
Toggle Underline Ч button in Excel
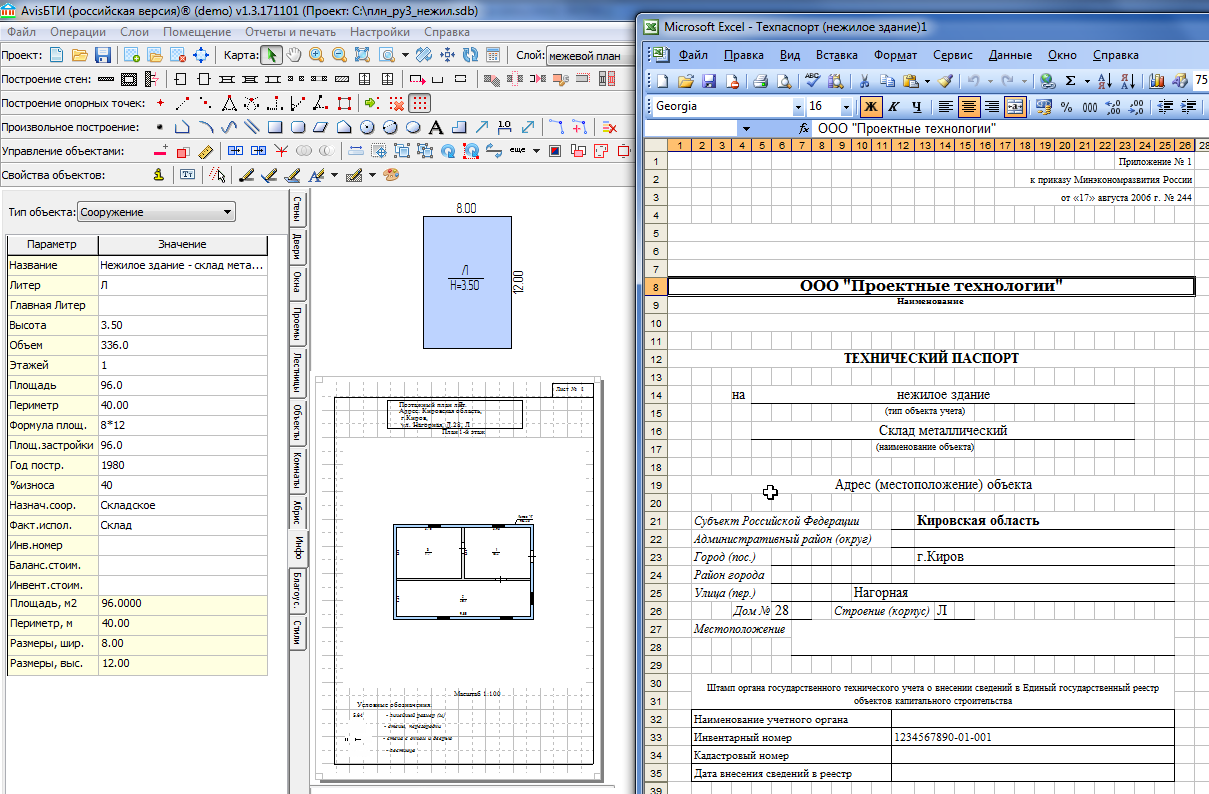(915, 106)
